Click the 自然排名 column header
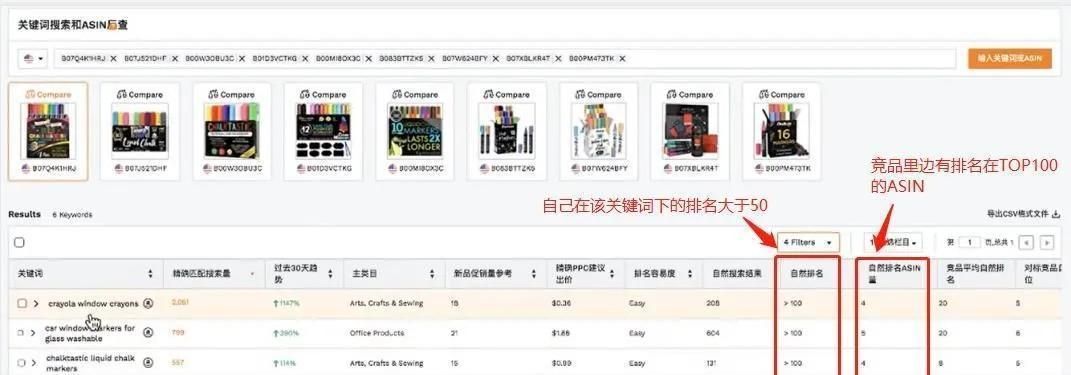1071x375 pixels. (807, 274)
